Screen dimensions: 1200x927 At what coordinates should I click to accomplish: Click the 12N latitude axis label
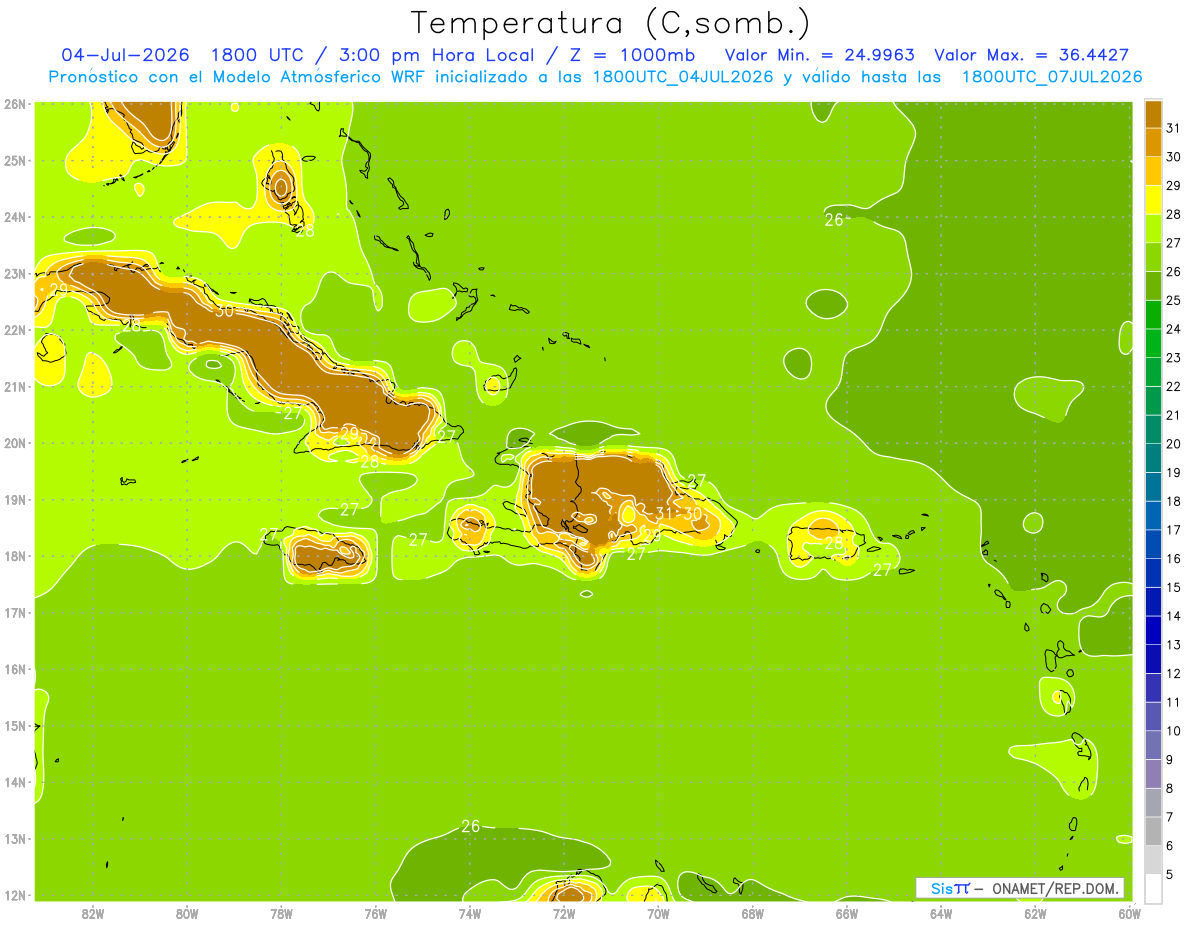15,895
